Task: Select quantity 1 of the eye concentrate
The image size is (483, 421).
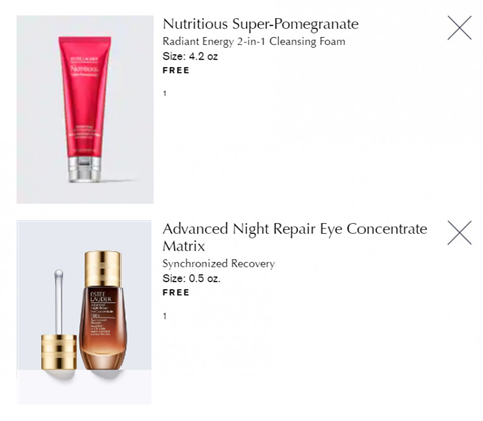Action: [x=165, y=316]
